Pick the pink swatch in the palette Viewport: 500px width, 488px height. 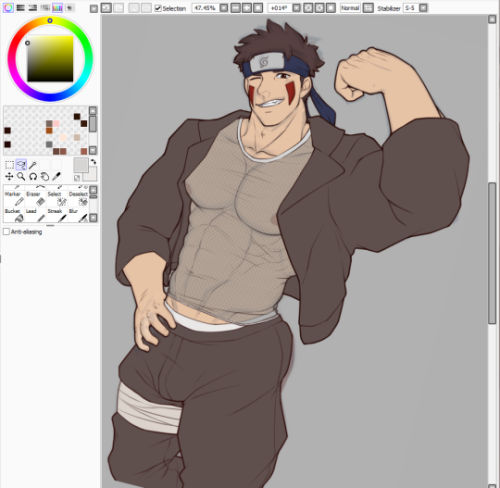56,124
